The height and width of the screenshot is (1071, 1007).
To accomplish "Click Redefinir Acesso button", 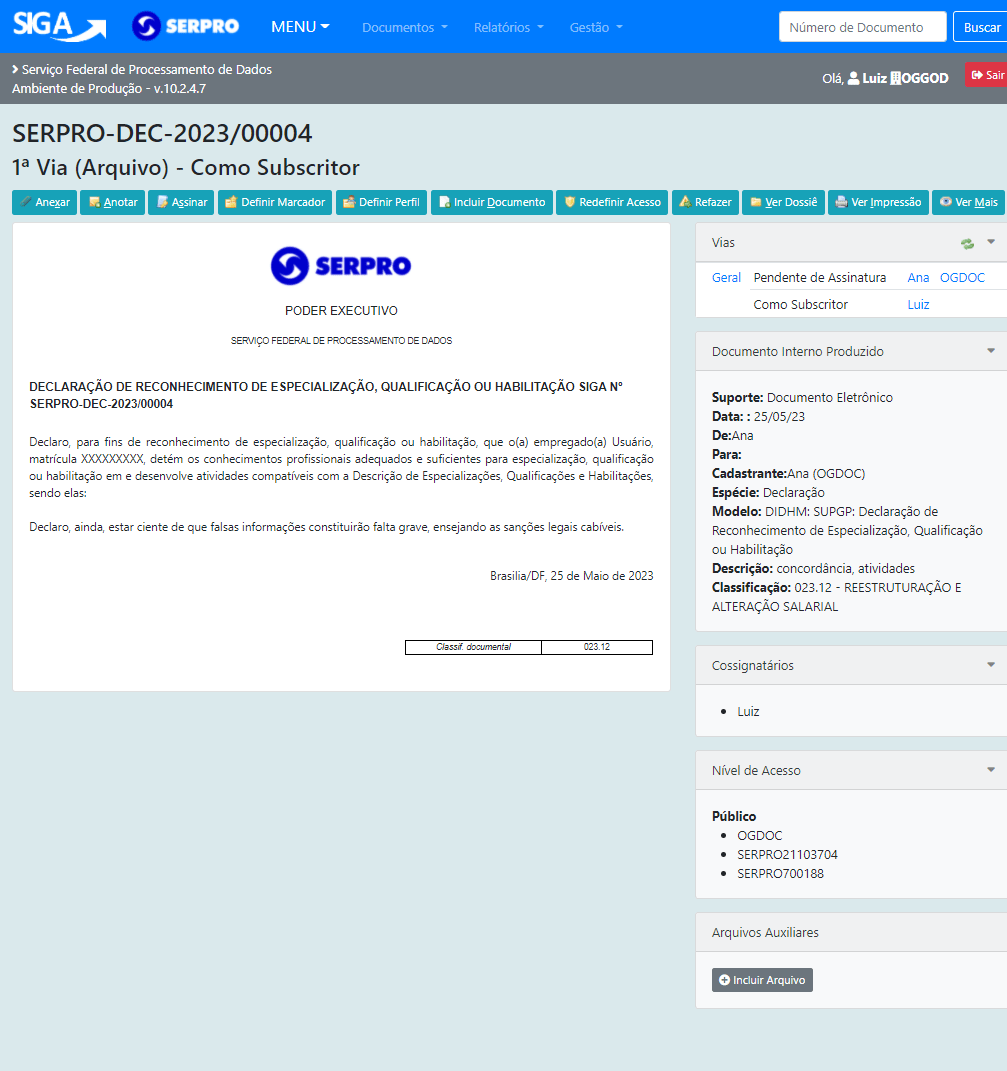I will tap(612, 202).
